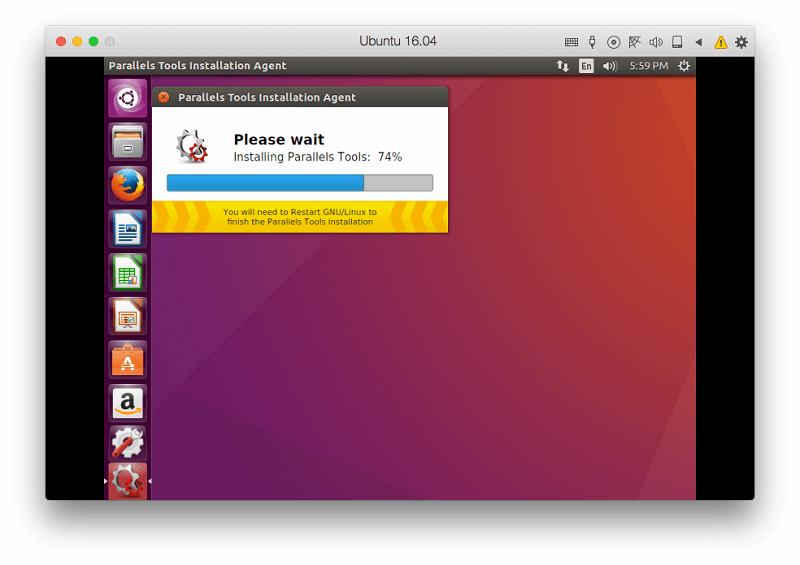The width and height of the screenshot is (800, 565).
Task: Launch Firefox web browser
Action: click(x=128, y=185)
